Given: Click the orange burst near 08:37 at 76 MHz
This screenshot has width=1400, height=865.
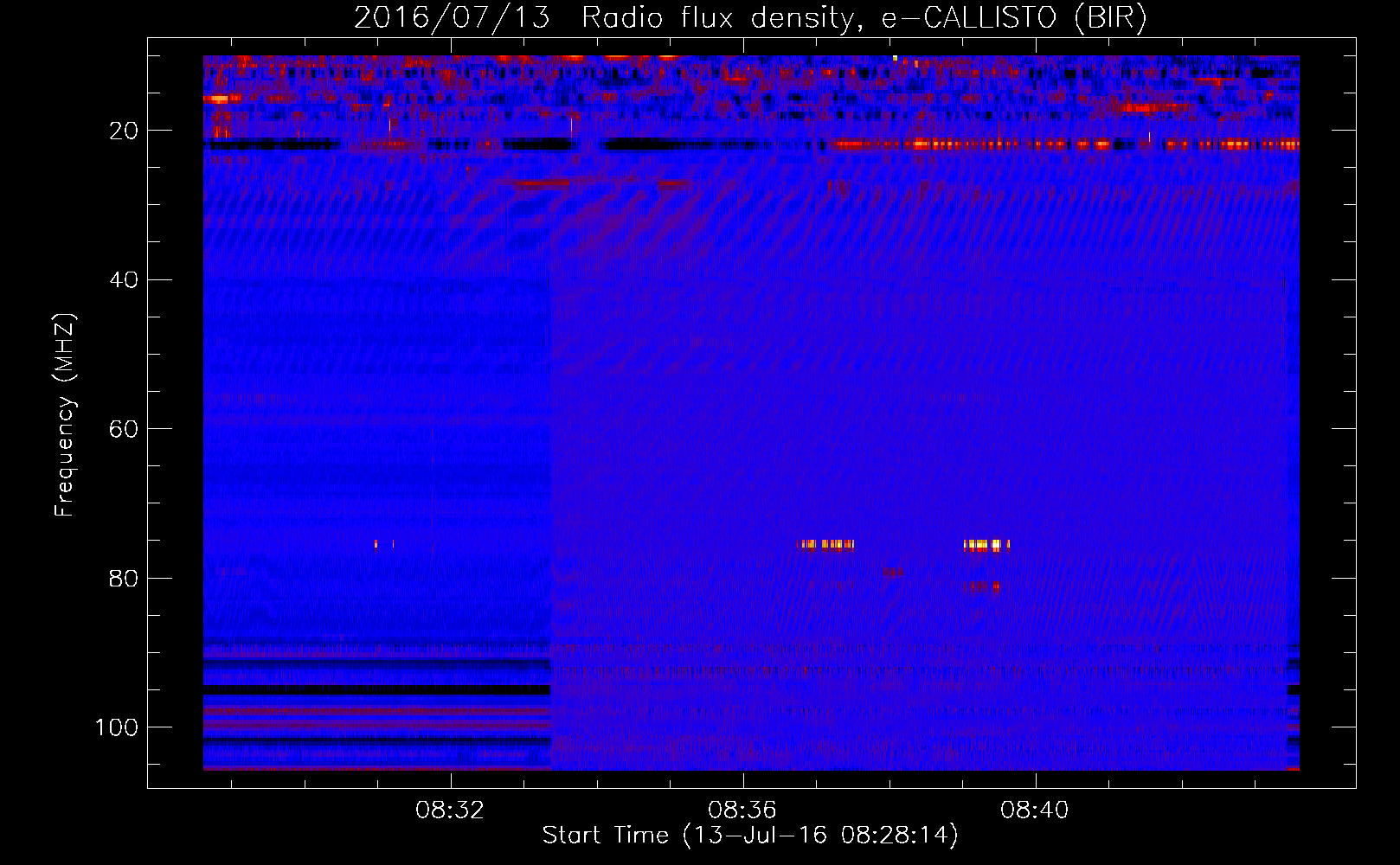Looking at the screenshot, I should 827,544.
